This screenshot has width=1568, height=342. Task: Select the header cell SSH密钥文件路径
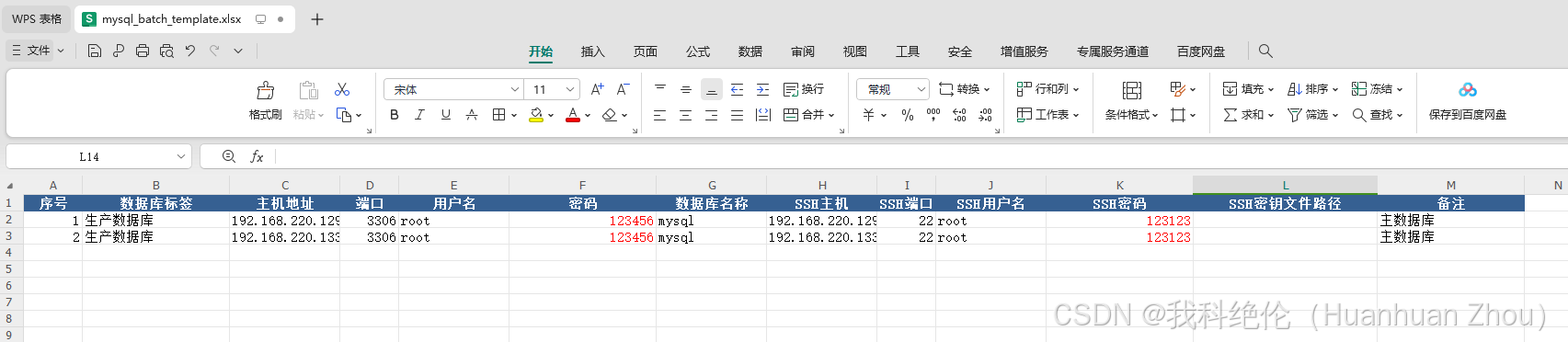tap(1285, 203)
